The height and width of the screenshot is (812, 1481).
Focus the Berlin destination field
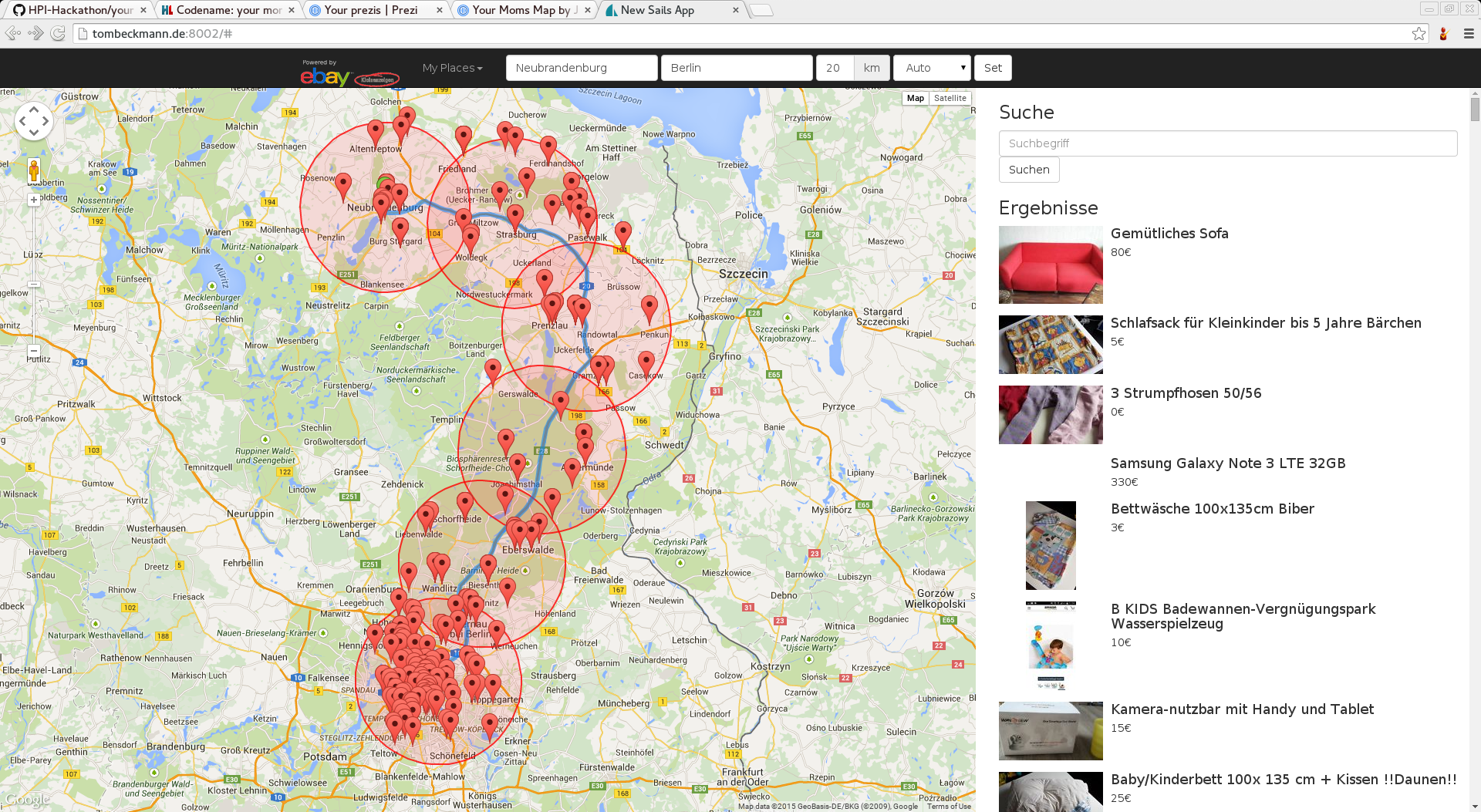pos(737,68)
